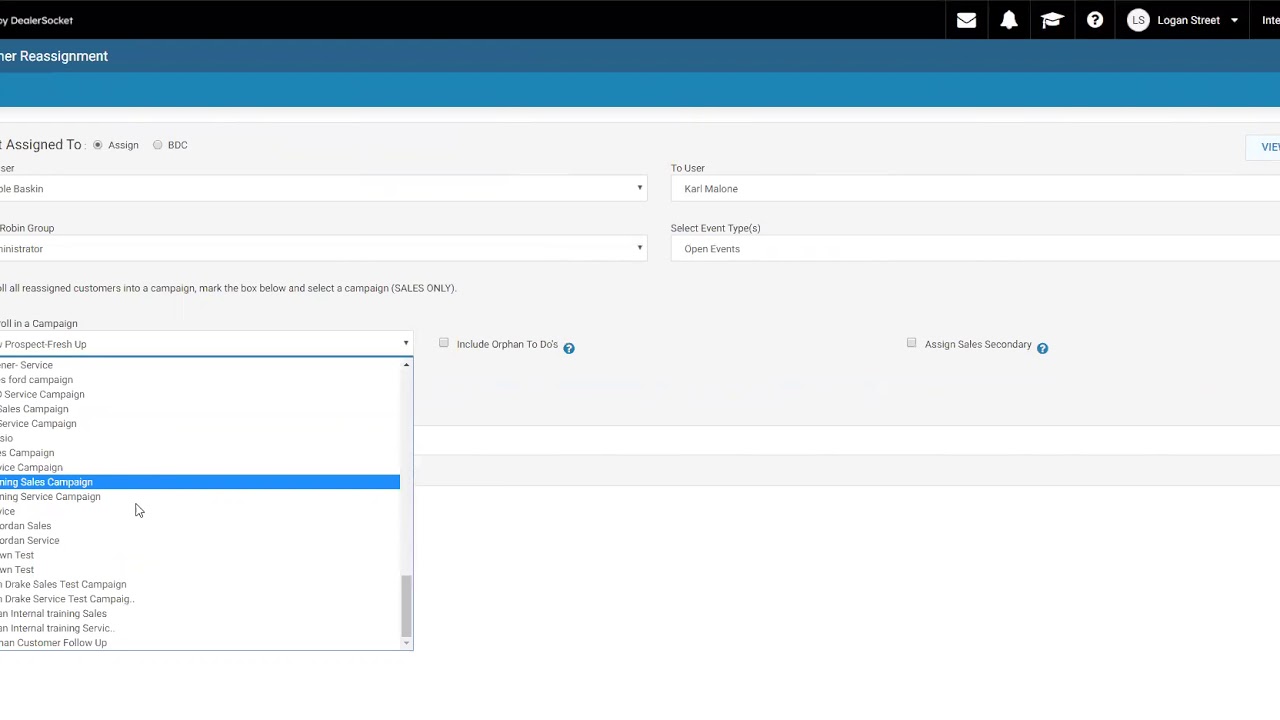Collapse the campaign dropdown showing Prospect-Fresh Up
The height and width of the screenshot is (720, 1280).
tap(206, 344)
